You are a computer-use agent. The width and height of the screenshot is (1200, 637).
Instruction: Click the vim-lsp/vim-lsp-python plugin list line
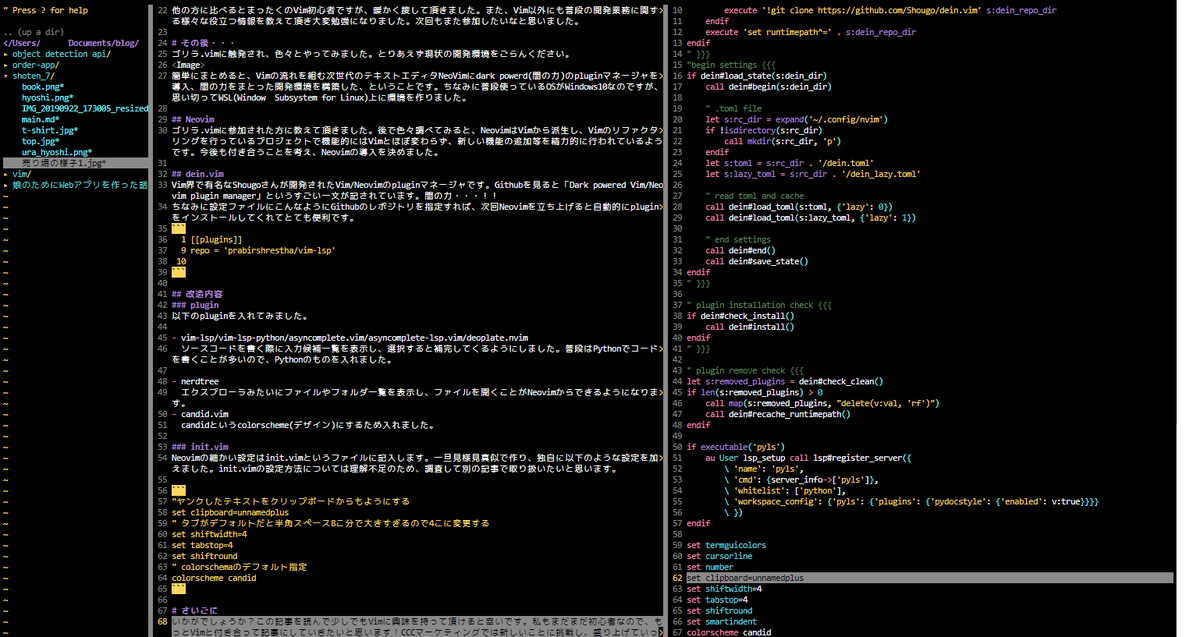tap(350, 337)
